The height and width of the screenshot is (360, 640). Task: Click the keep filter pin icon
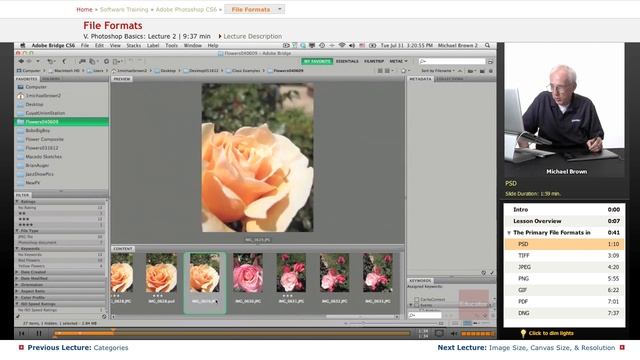click(18, 316)
